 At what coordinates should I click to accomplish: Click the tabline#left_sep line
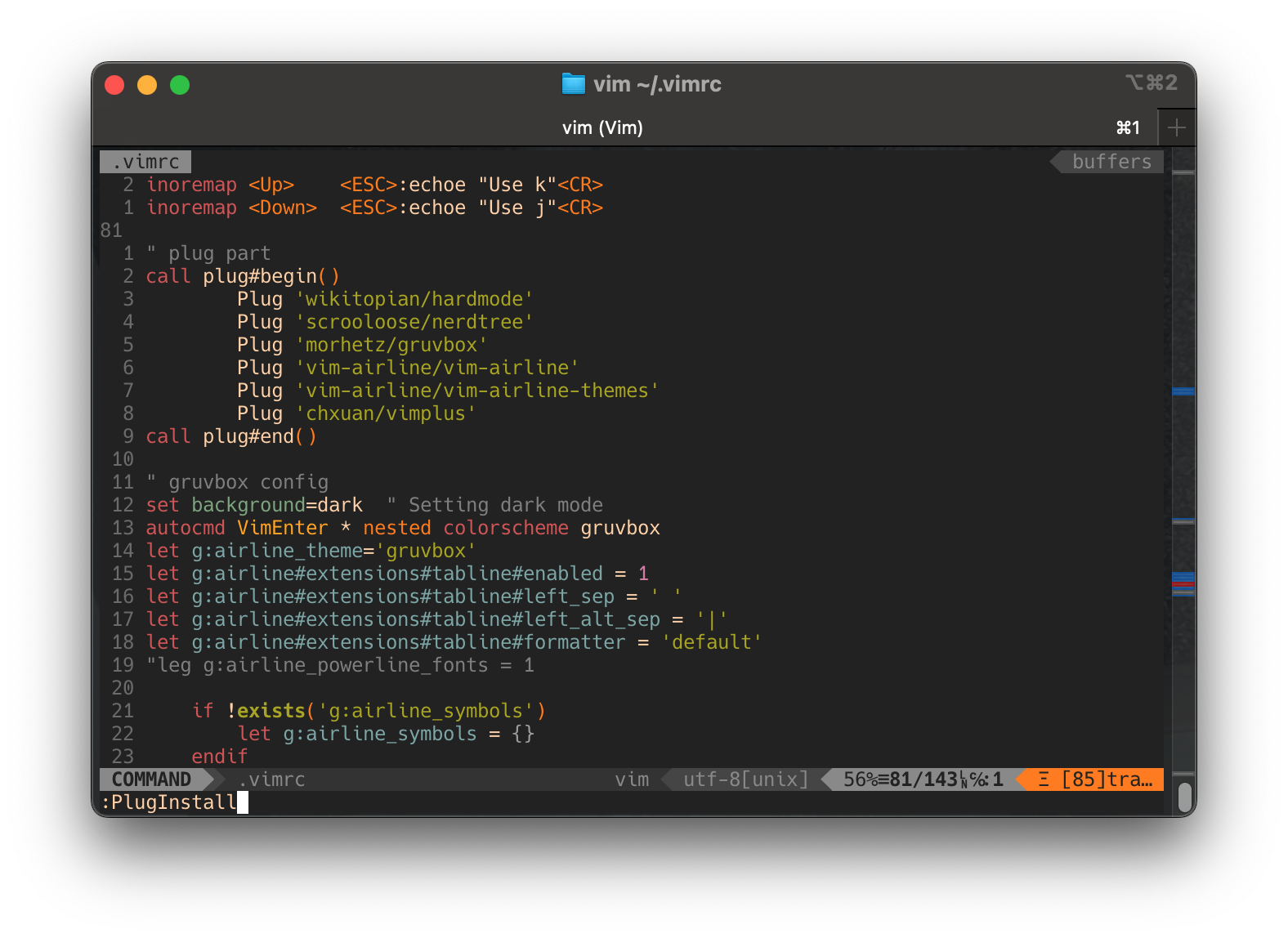[414, 596]
